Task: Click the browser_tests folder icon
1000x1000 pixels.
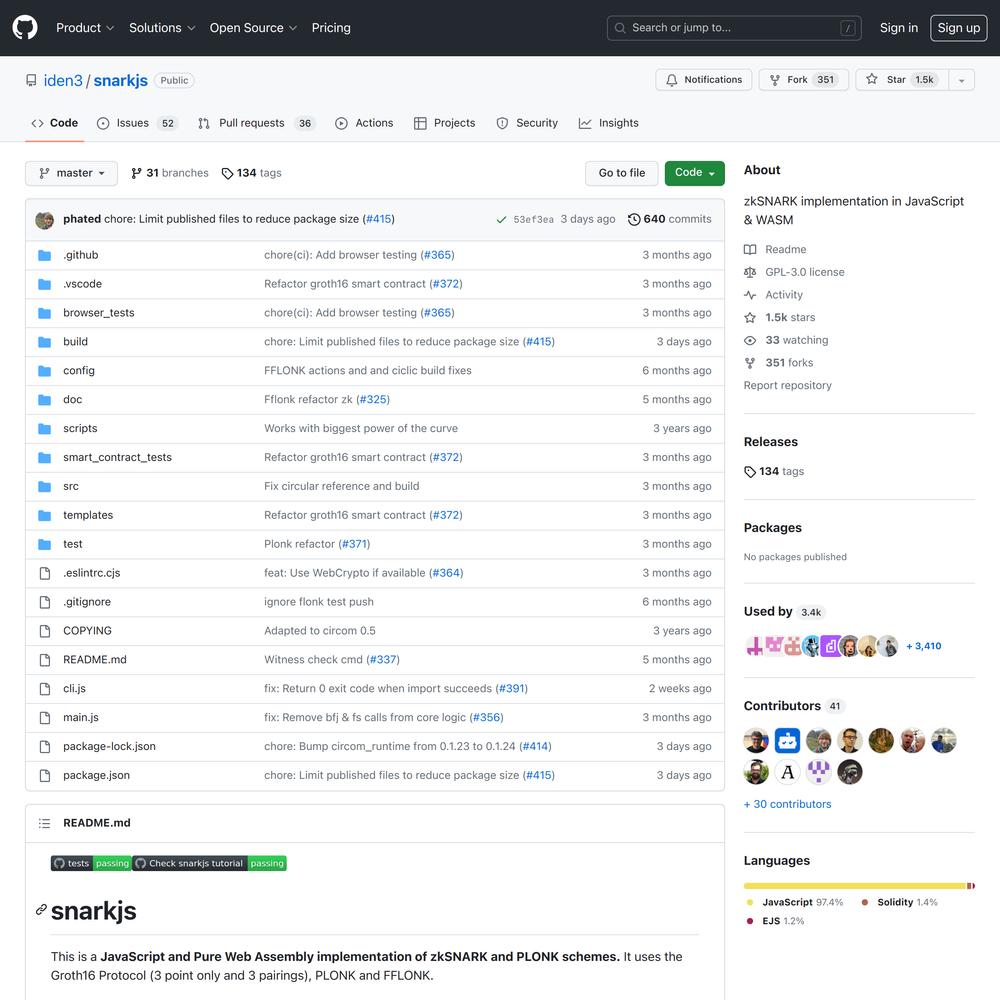Action: (x=45, y=313)
